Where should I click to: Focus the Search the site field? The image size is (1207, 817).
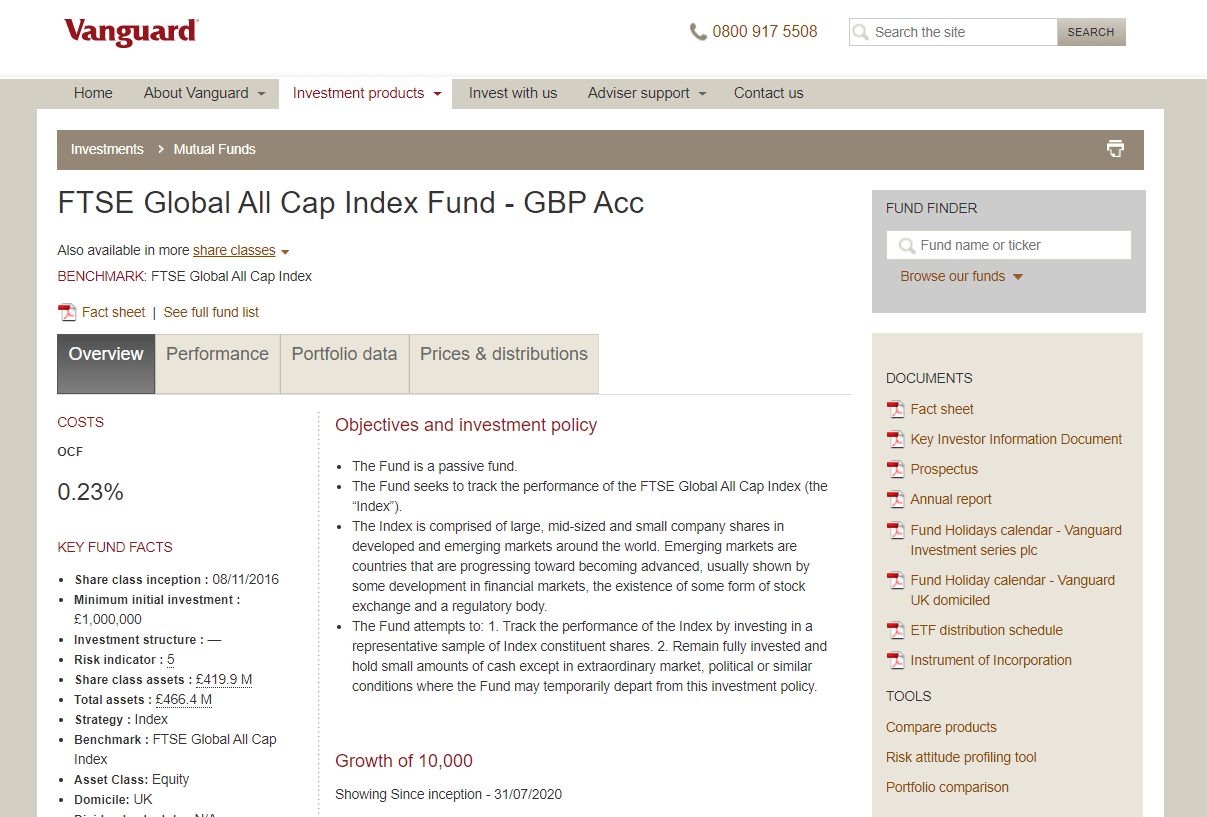953,32
